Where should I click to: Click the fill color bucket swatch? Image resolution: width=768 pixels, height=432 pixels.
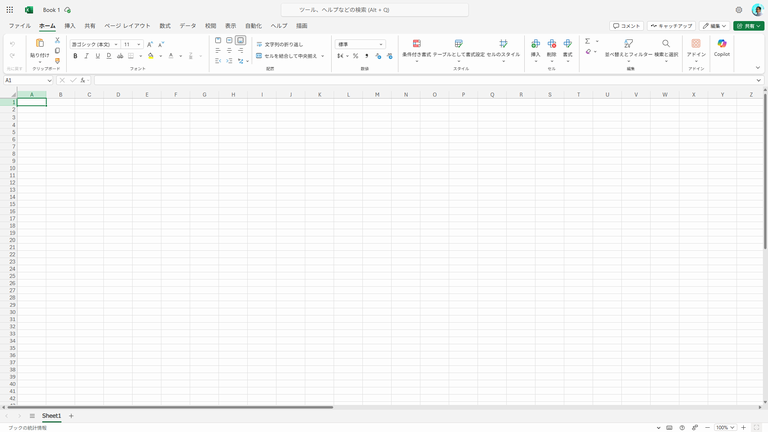[150, 56]
